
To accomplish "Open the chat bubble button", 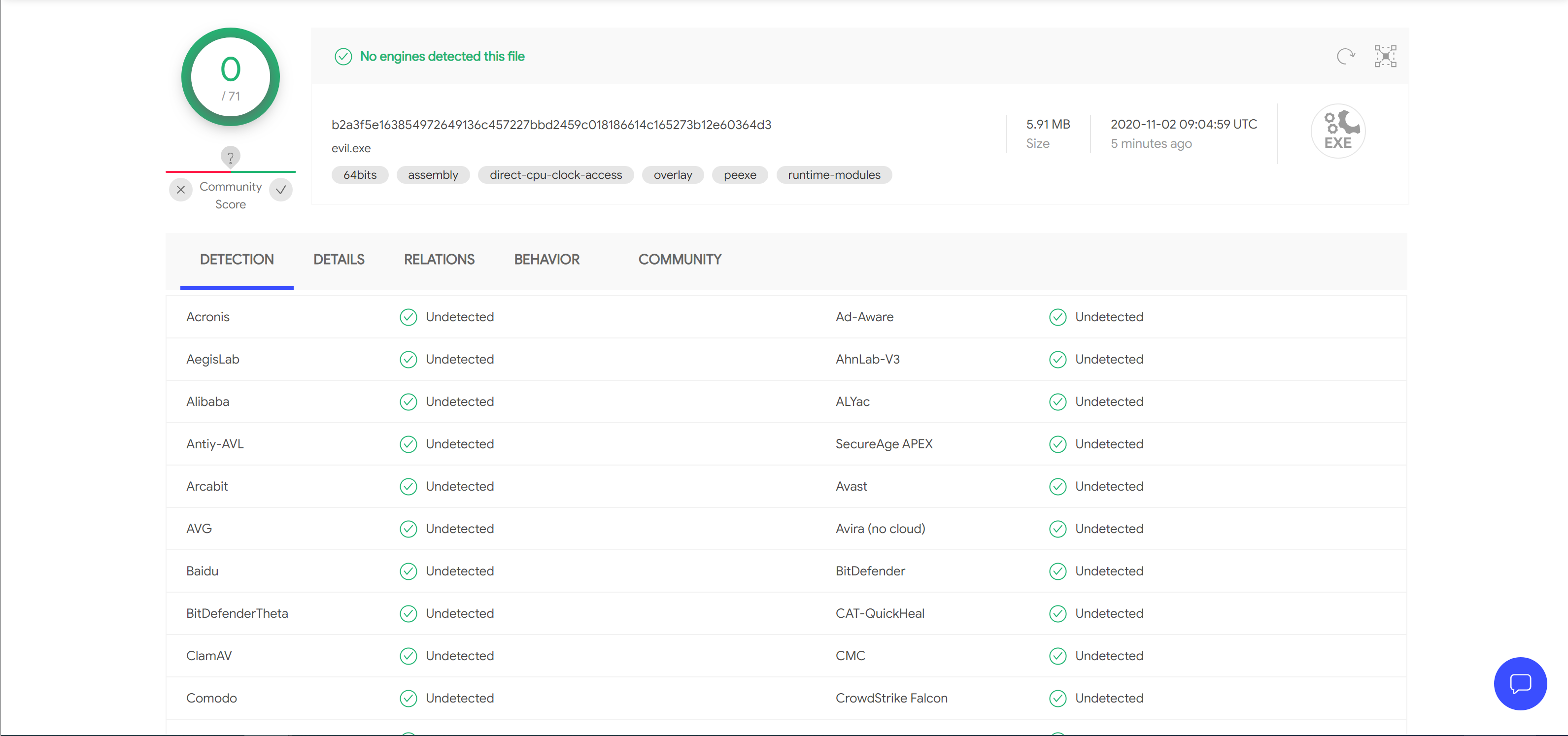I will [x=1520, y=683].
